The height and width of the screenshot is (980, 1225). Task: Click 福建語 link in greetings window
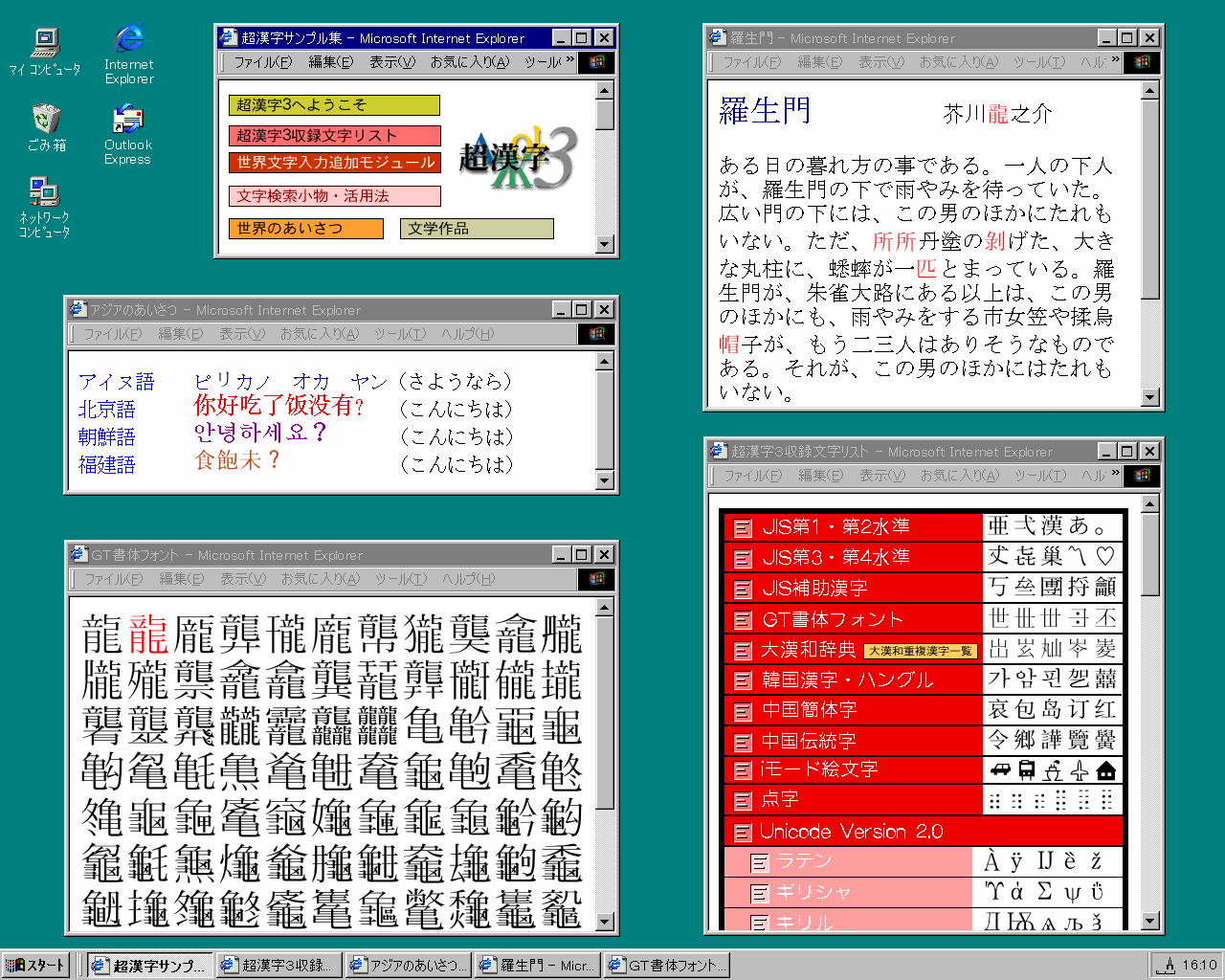107,465
